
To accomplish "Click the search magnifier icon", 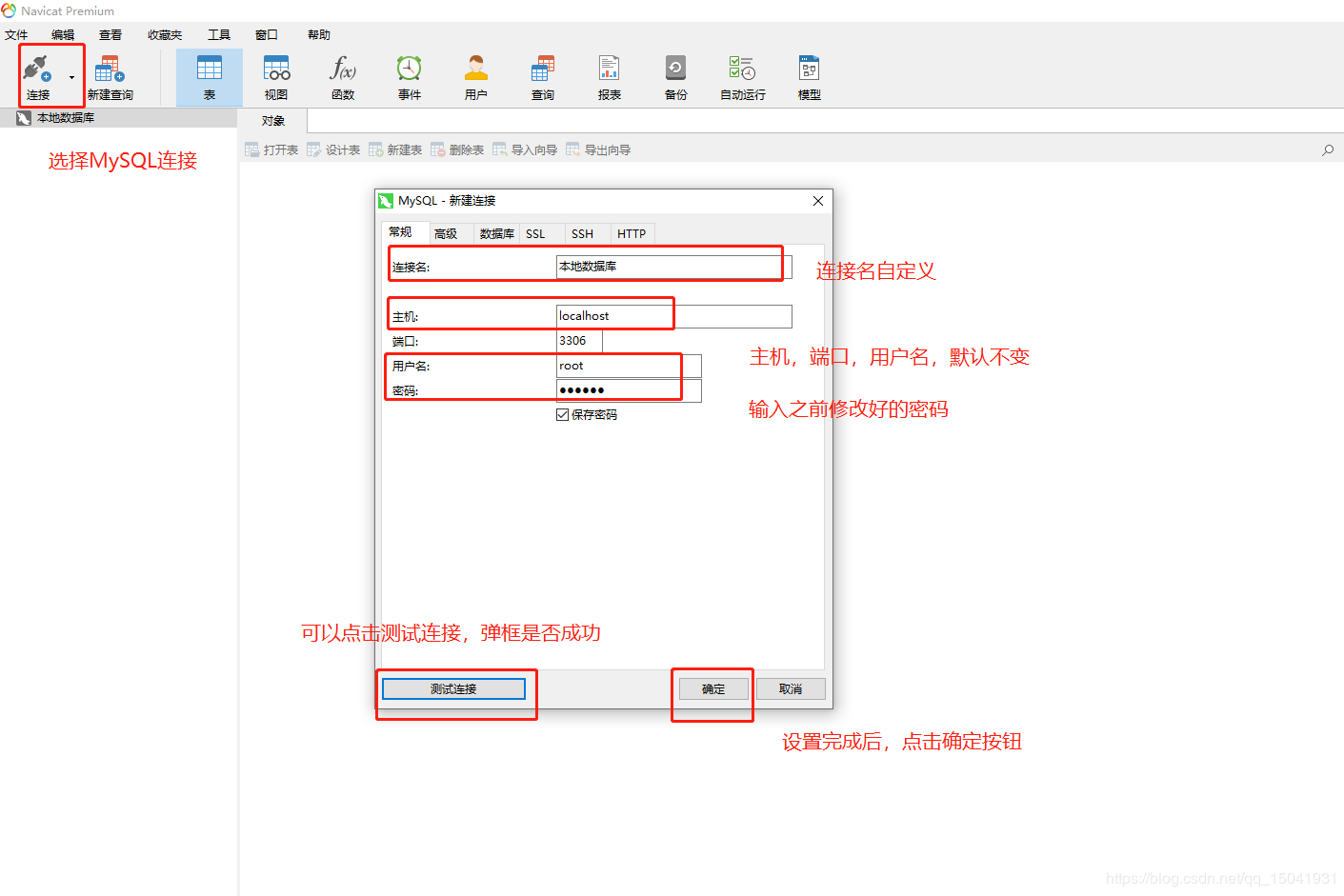I will pyautogui.click(x=1328, y=149).
